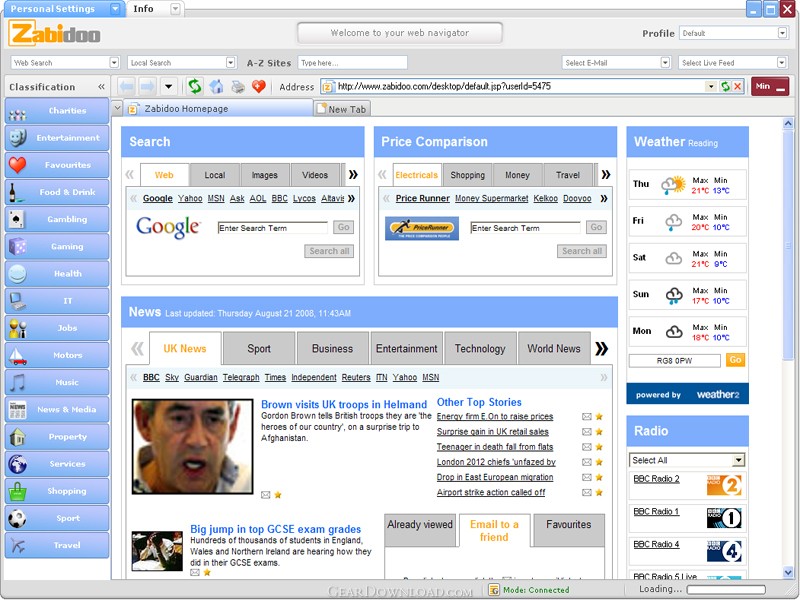Select the Property category
800x600 pixels.
[57, 436]
